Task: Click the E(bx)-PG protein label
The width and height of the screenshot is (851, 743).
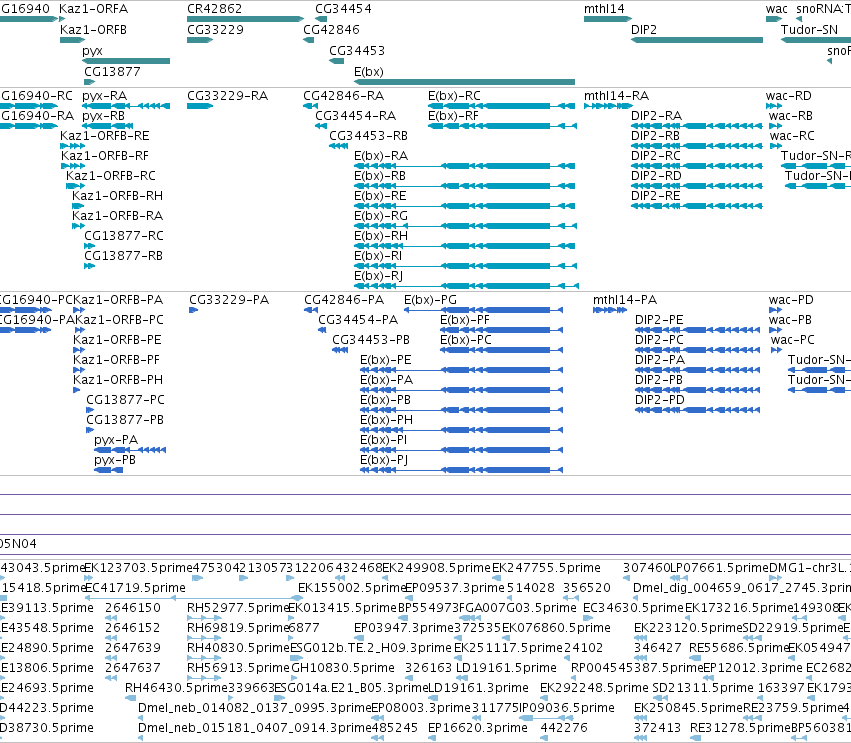Action: (430, 300)
